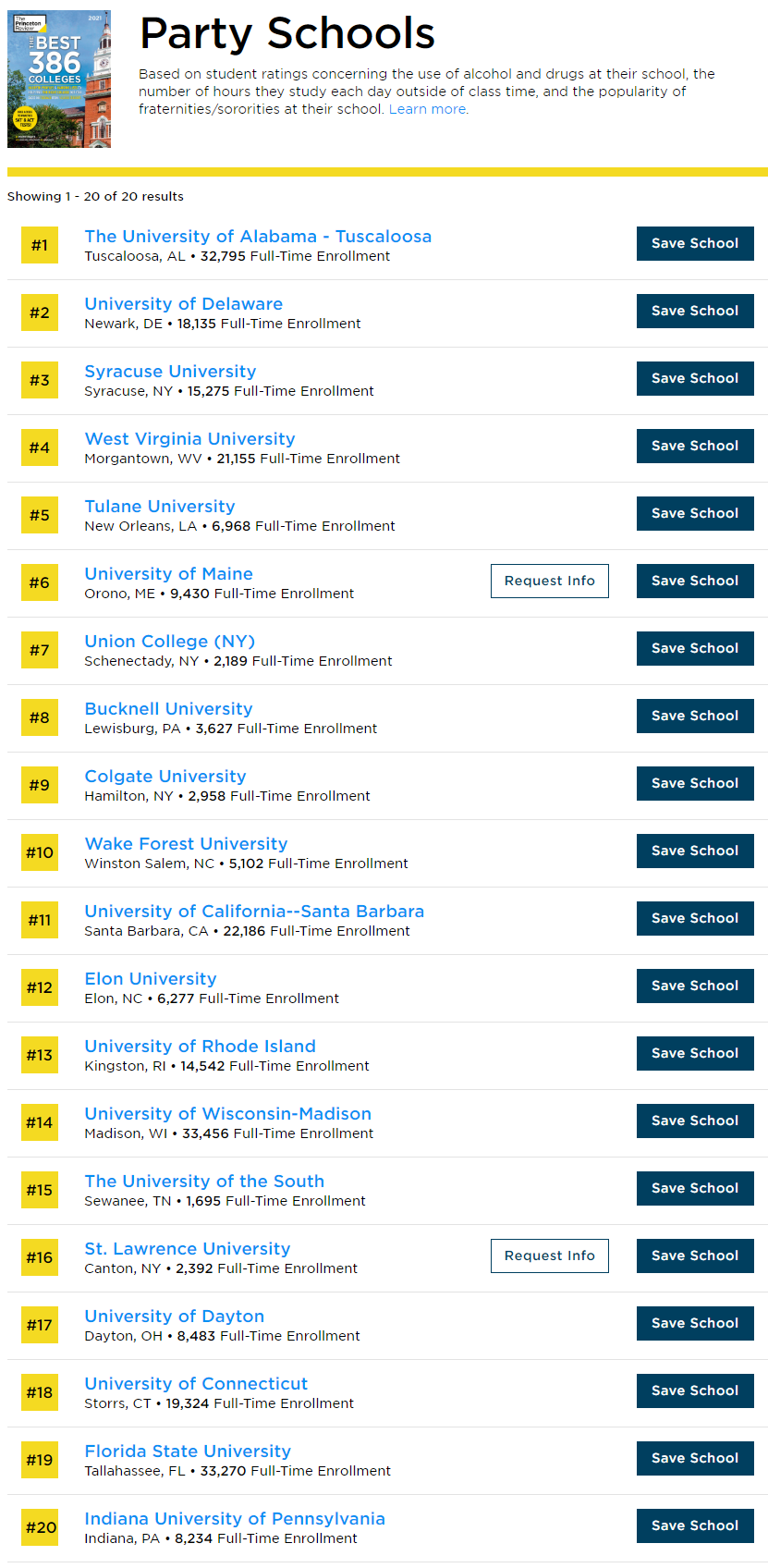Save University of Maine
This screenshot has height=1568, width=768.
(695, 581)
